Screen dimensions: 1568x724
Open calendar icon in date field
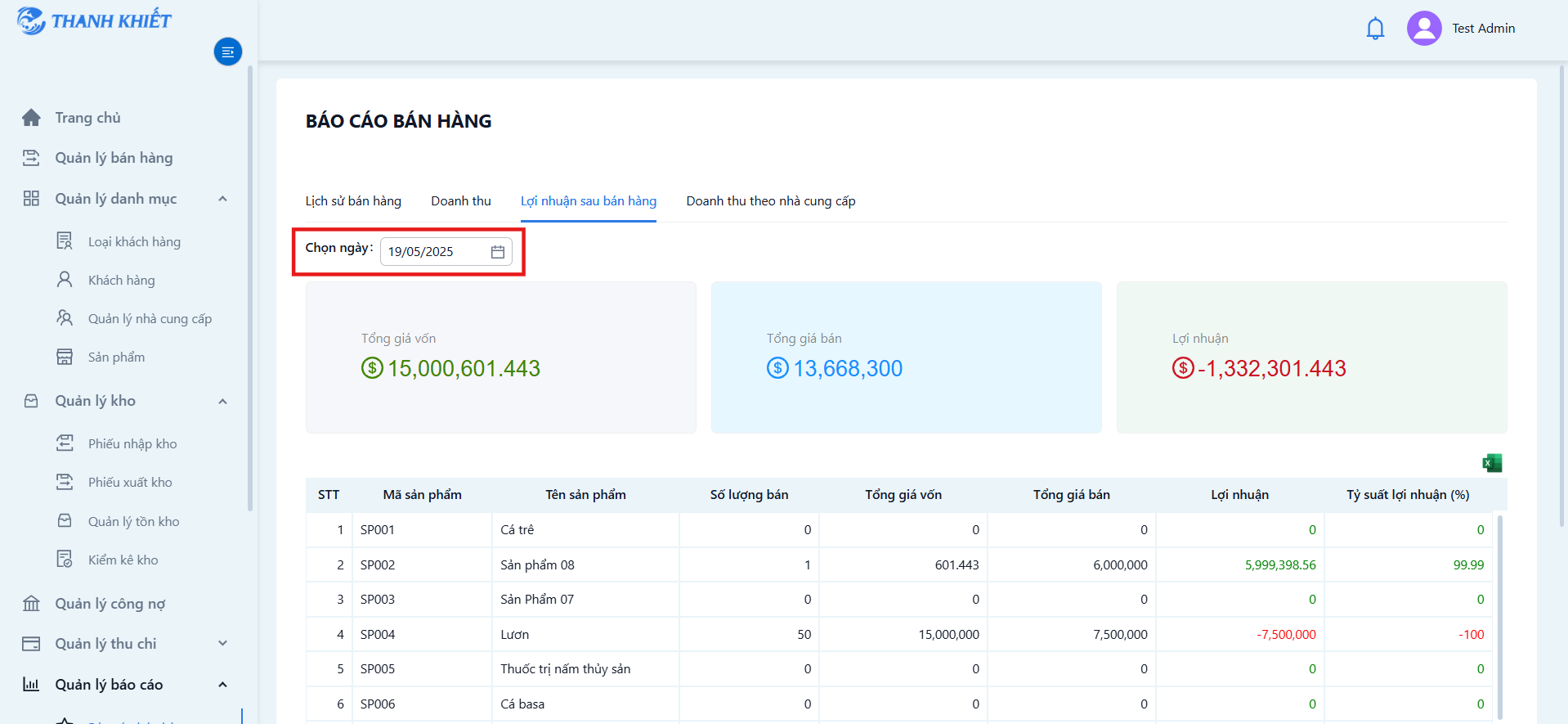tap(498, 252)
